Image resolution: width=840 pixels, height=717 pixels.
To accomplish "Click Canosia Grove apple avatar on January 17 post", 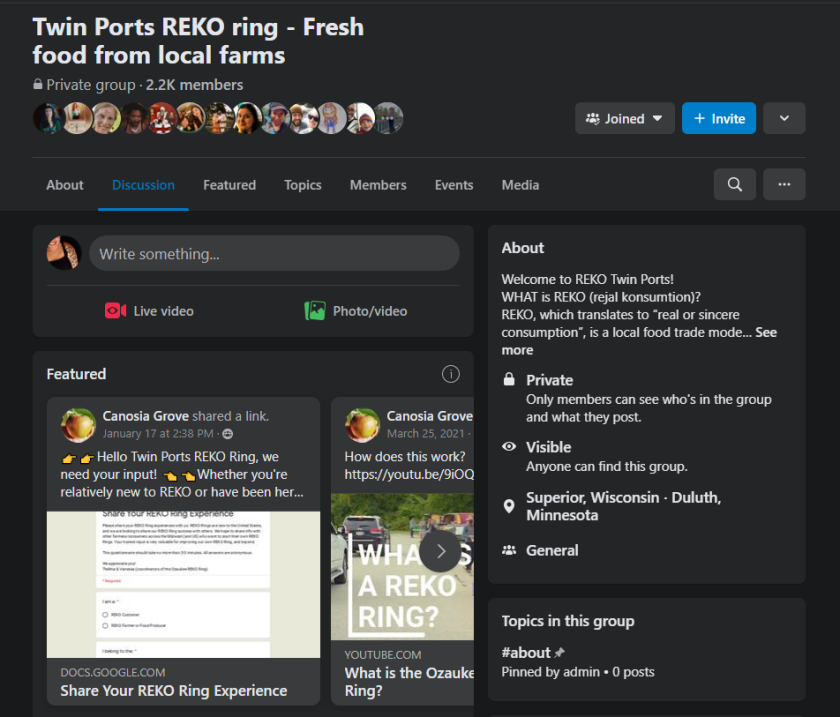I will click(78, 425).
